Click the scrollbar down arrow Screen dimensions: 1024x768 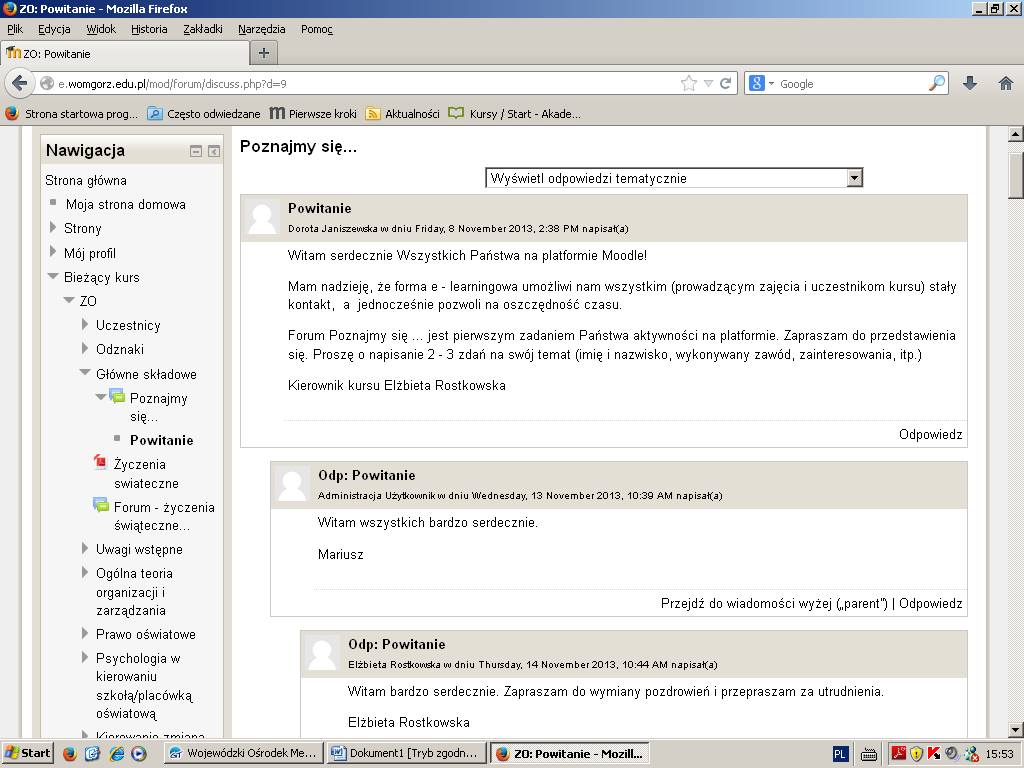(1016, 730)
